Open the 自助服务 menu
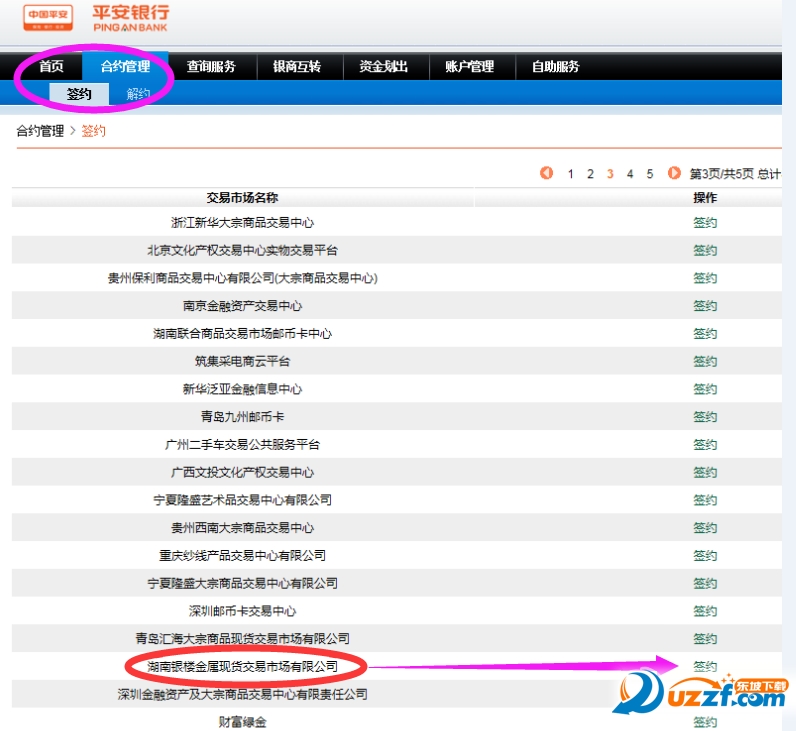 (555, 66)
